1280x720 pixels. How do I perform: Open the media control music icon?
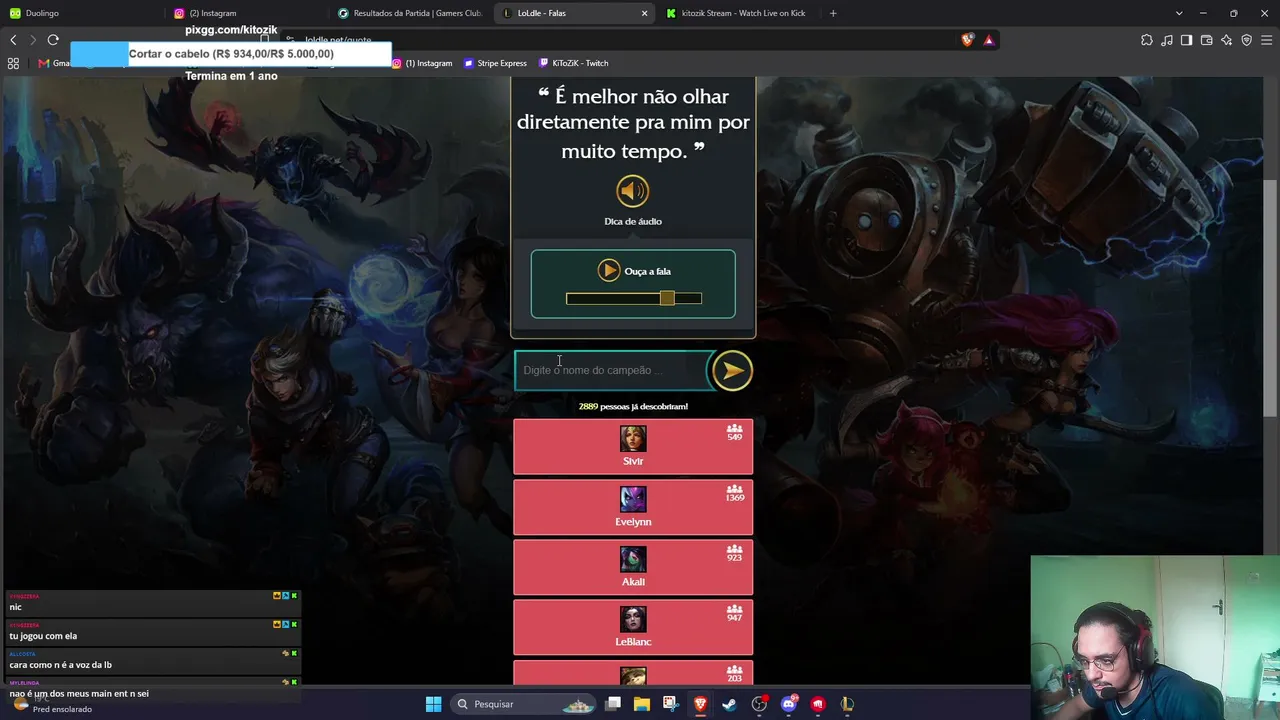click(1166, 40)
